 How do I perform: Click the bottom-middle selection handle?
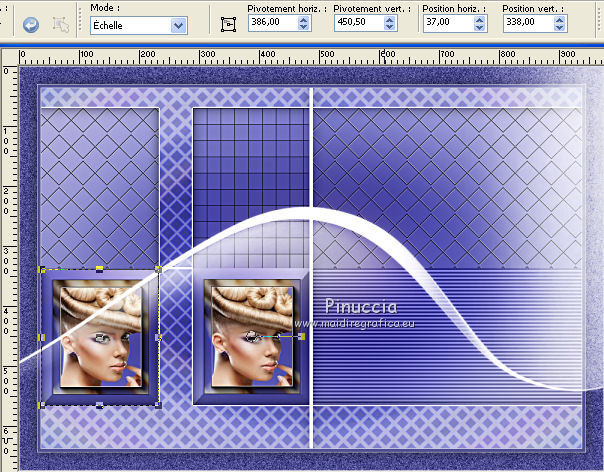99,405
